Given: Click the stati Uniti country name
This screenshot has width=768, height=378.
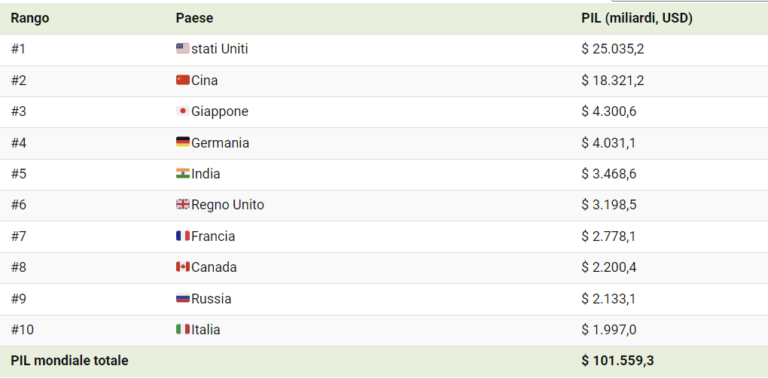Looking at the screenshot, I should tap(219, 49).
